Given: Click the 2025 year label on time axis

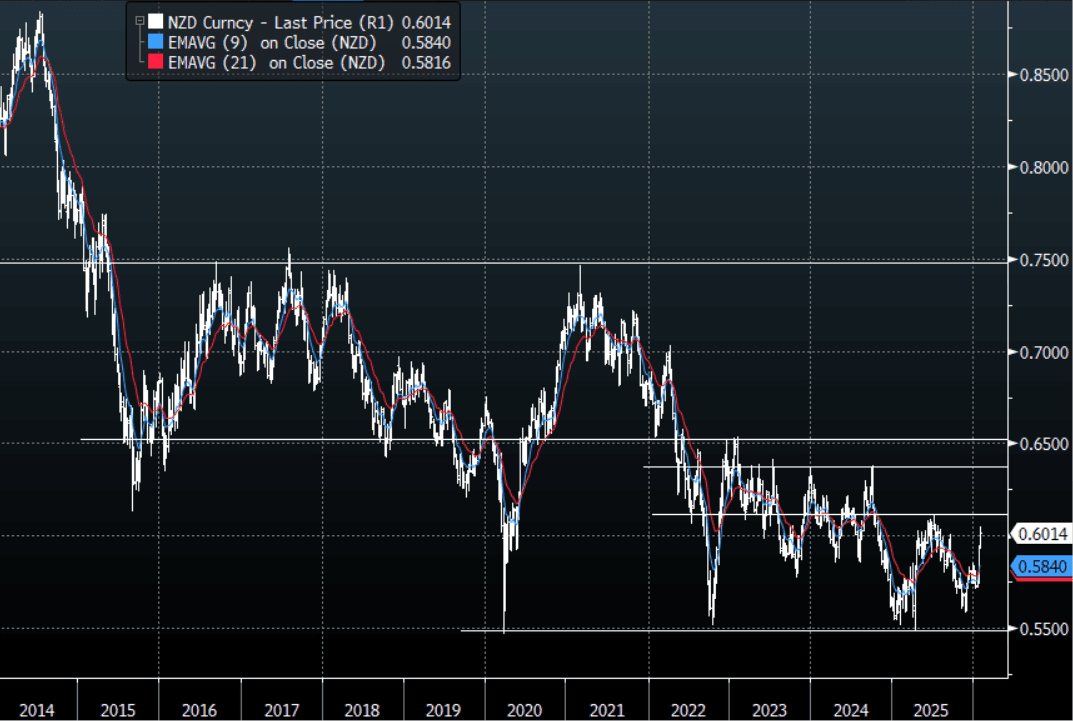Looking at the screenshot, I should pyautogui.click(x=931, y=710).
